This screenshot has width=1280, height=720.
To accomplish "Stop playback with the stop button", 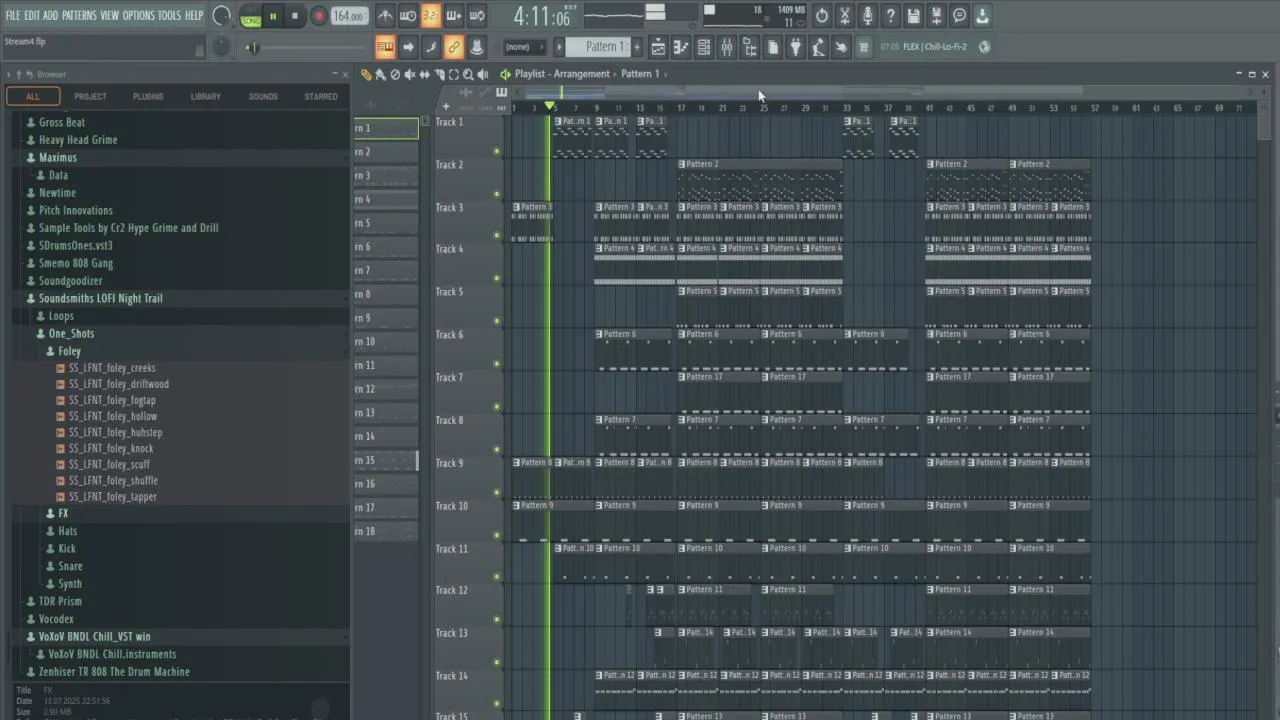I will pos(295,16).
